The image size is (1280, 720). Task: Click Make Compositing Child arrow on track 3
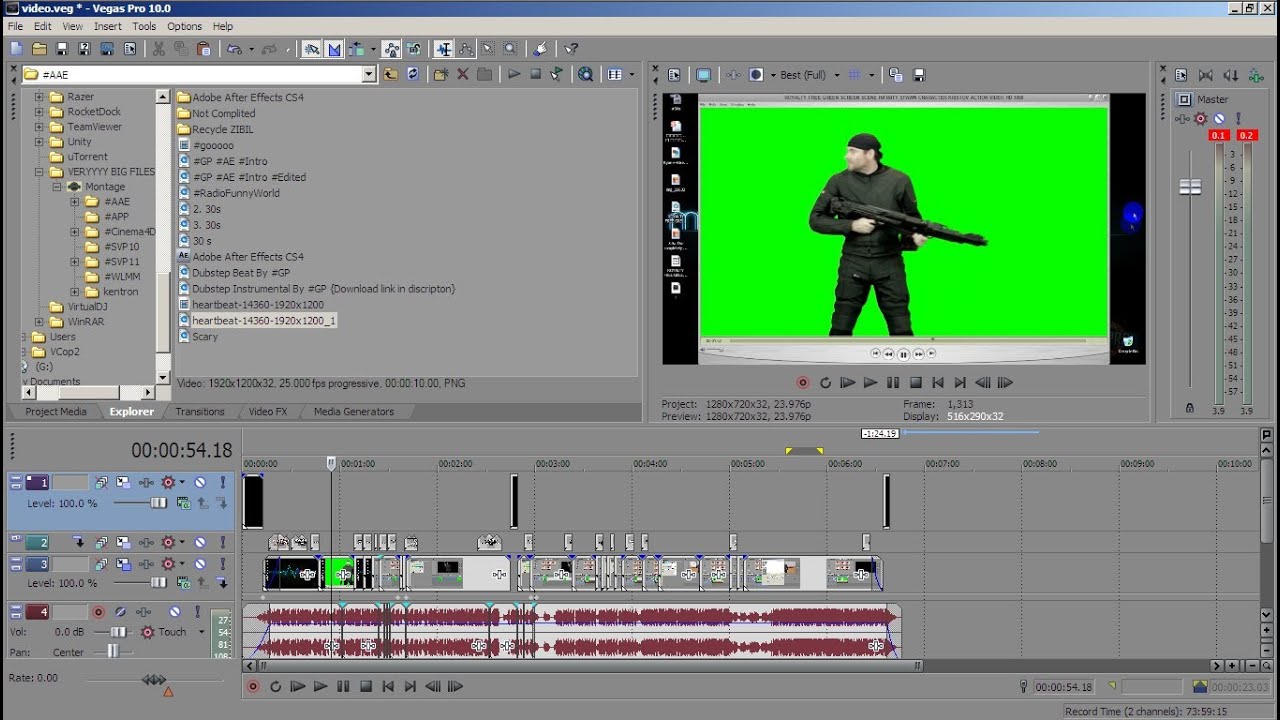pos(221,583)
